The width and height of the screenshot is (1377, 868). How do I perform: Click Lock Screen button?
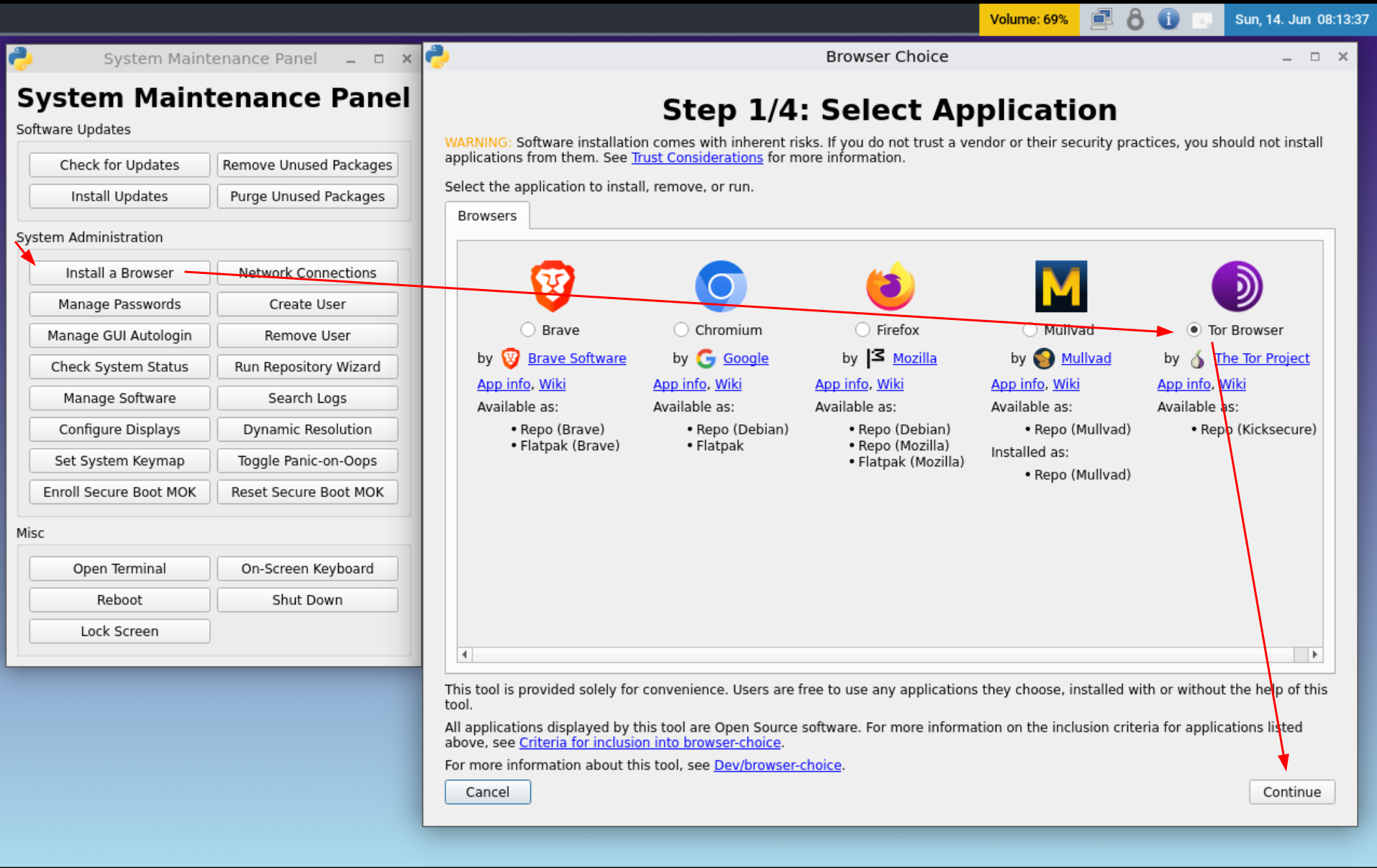click(x=119, y=631)
